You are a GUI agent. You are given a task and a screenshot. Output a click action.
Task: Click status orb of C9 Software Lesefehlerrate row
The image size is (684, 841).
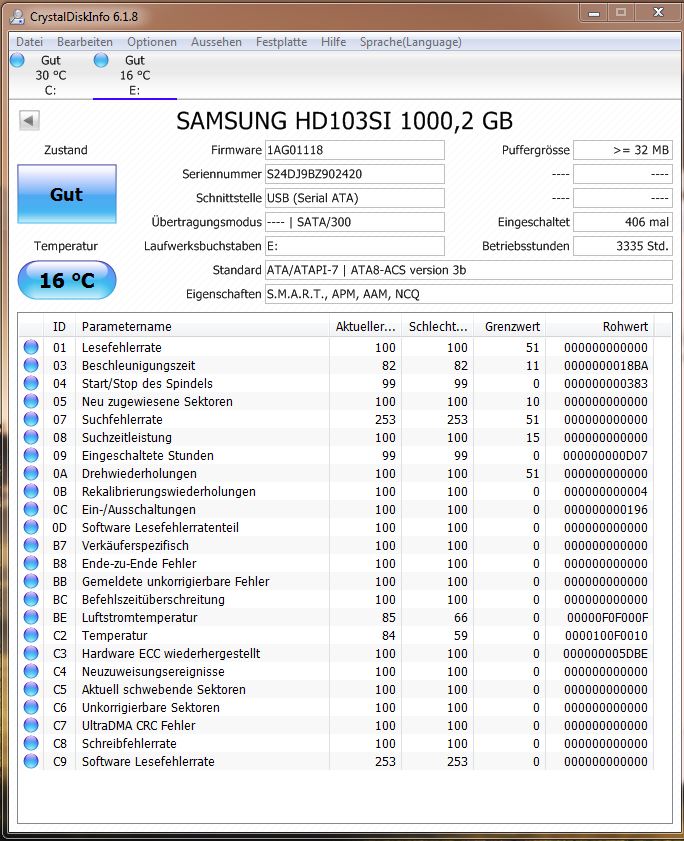click(x=31, y=761)
